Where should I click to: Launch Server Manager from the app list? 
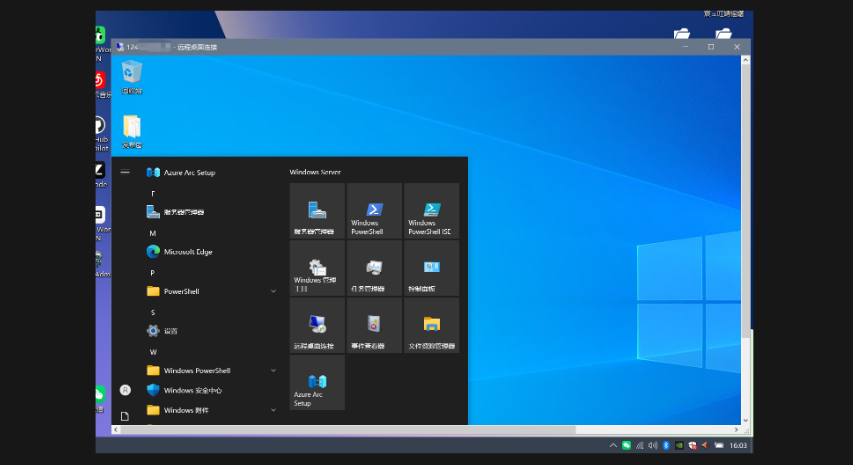(x=175, y=212)
